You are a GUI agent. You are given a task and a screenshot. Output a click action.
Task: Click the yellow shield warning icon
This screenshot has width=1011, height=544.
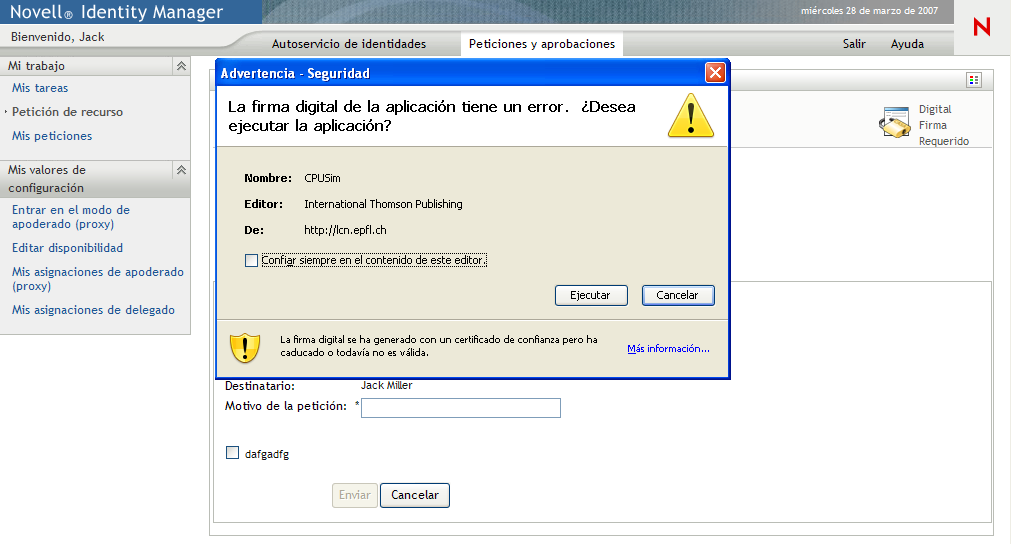pos(245,348)
